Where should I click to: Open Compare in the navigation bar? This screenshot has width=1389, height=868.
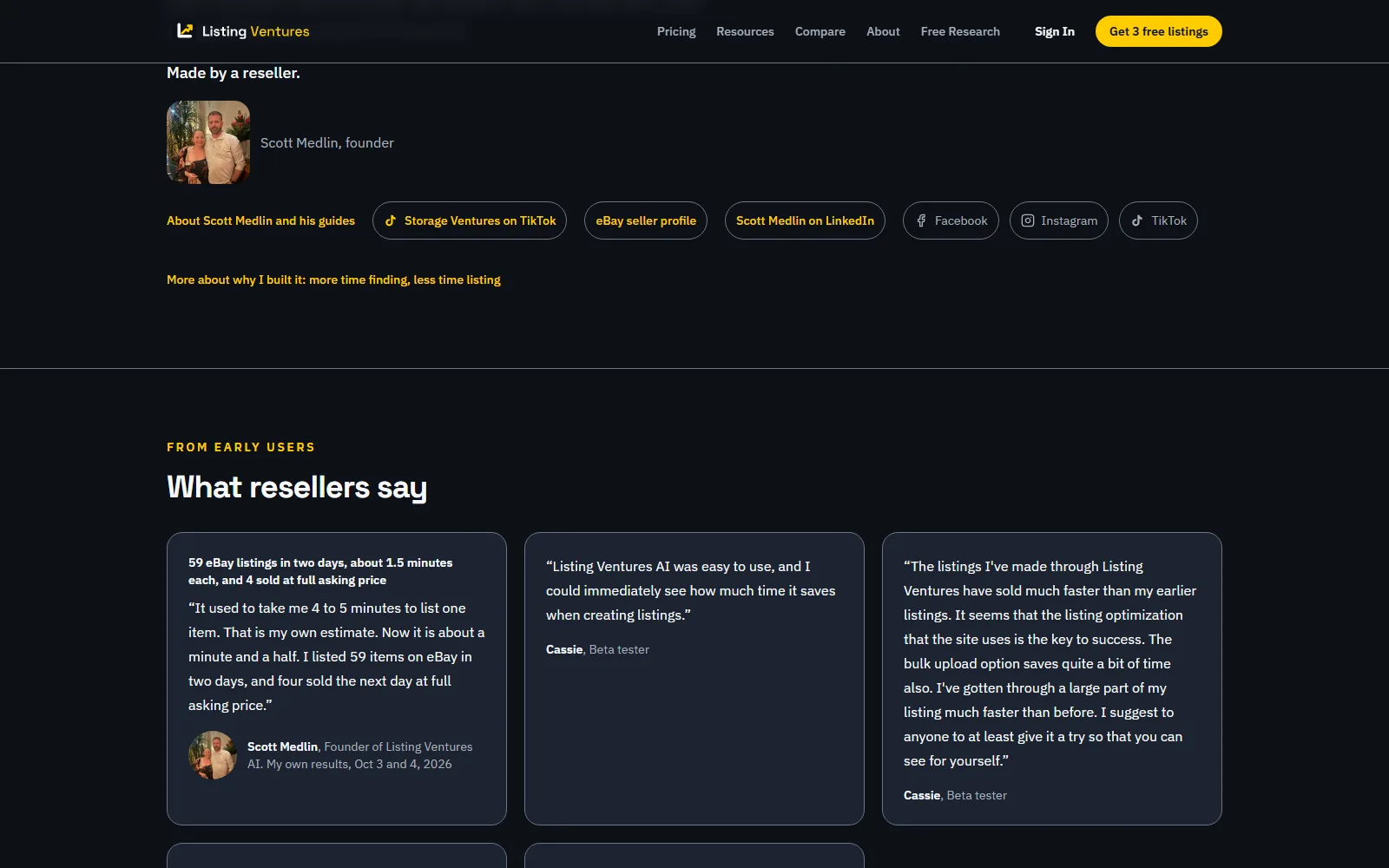(820, 31)
